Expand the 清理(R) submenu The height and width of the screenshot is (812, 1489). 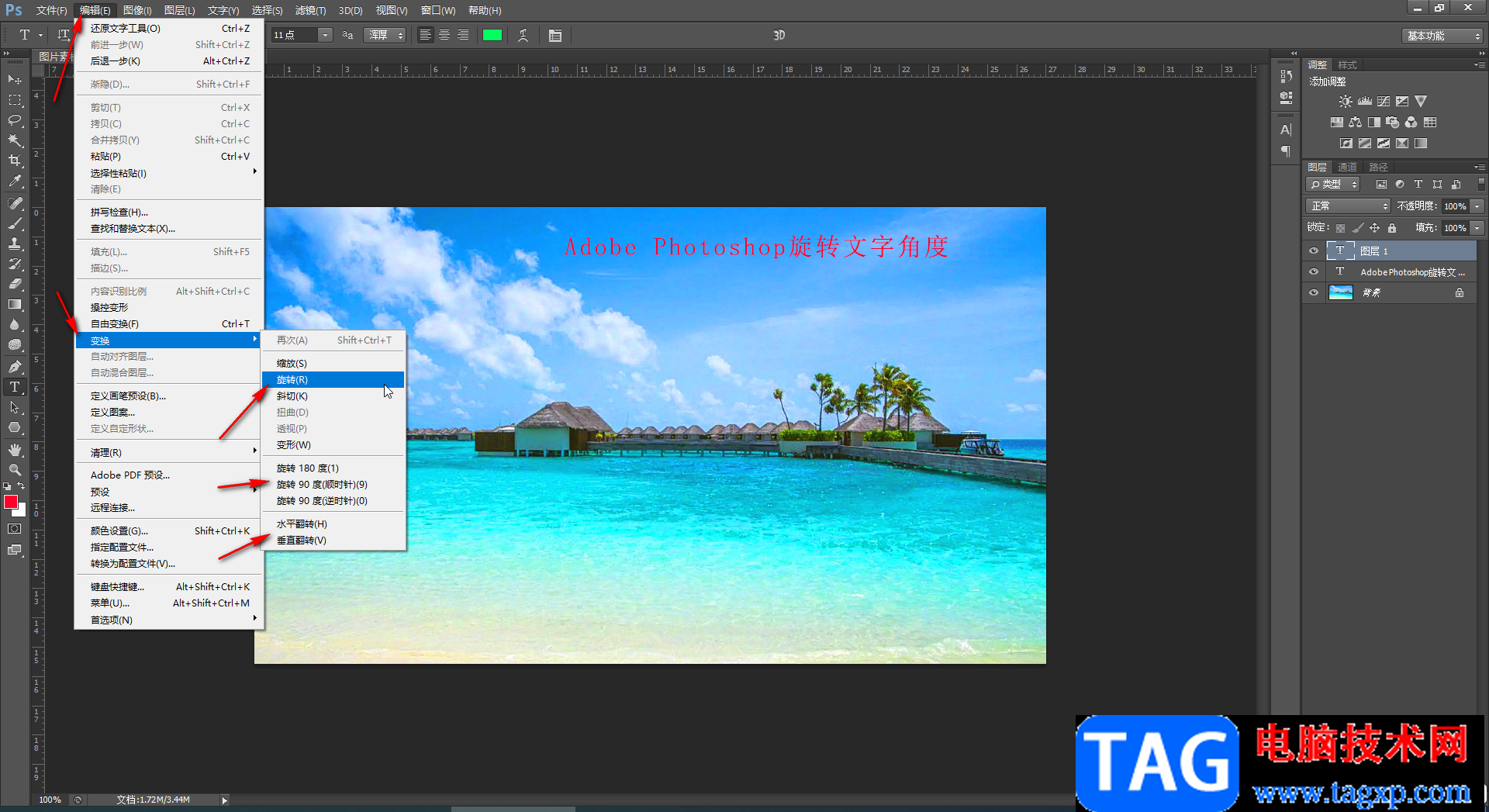[169, 452]
